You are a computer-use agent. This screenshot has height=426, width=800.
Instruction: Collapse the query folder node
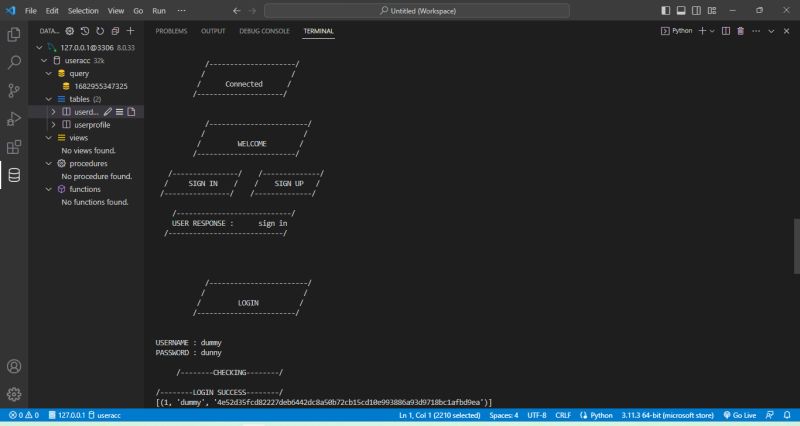coord(48,73)
